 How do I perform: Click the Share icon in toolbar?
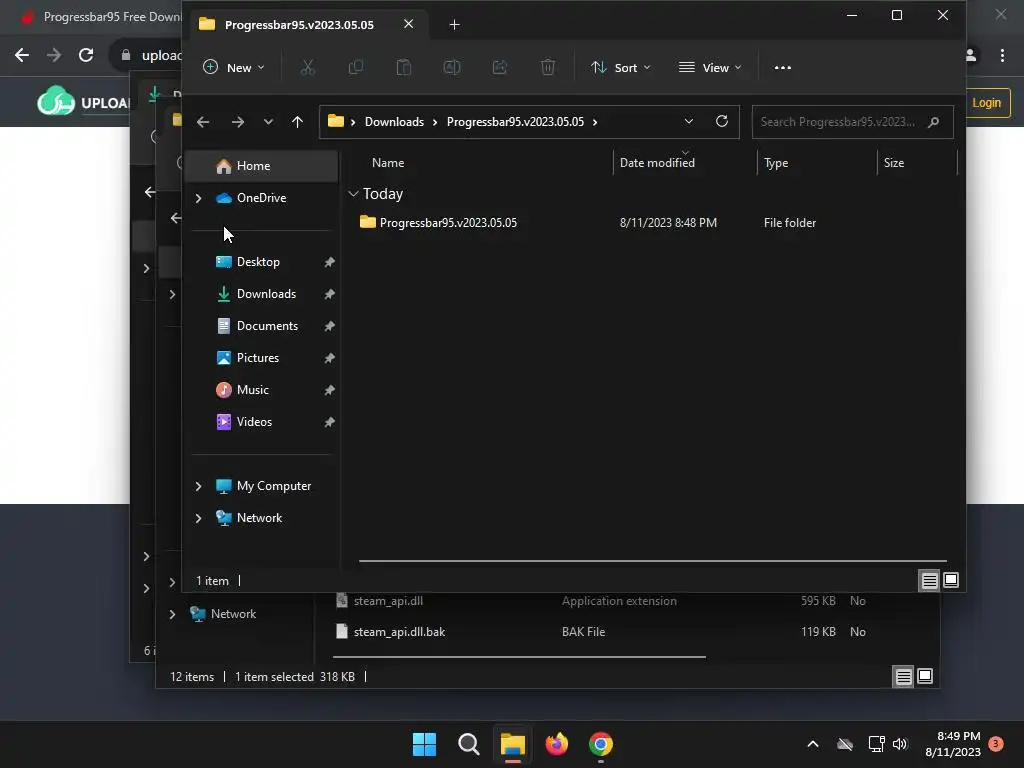pos(500,67)
